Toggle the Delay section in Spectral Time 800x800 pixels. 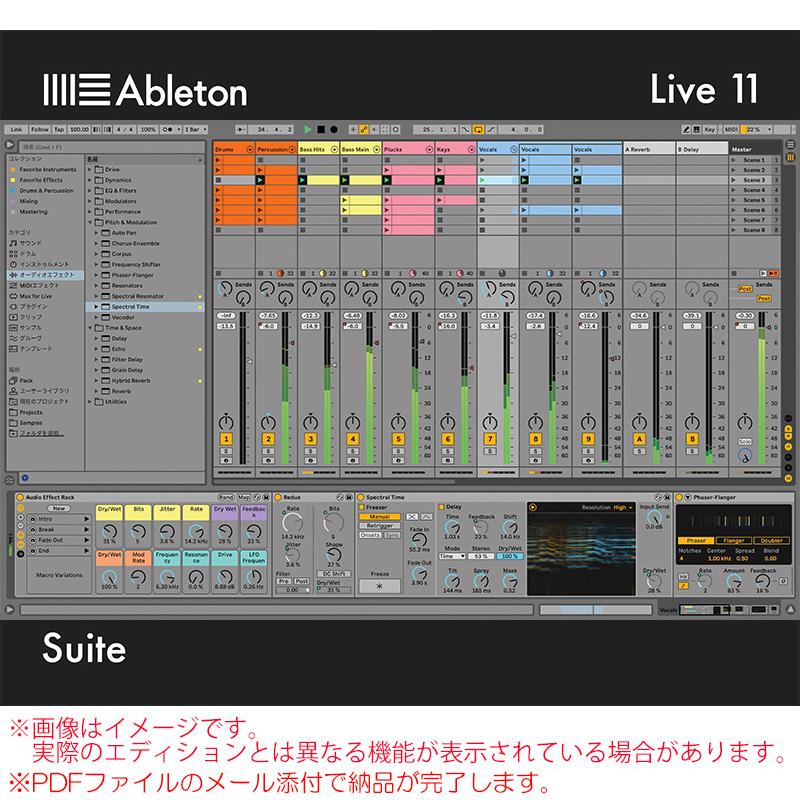441,507
